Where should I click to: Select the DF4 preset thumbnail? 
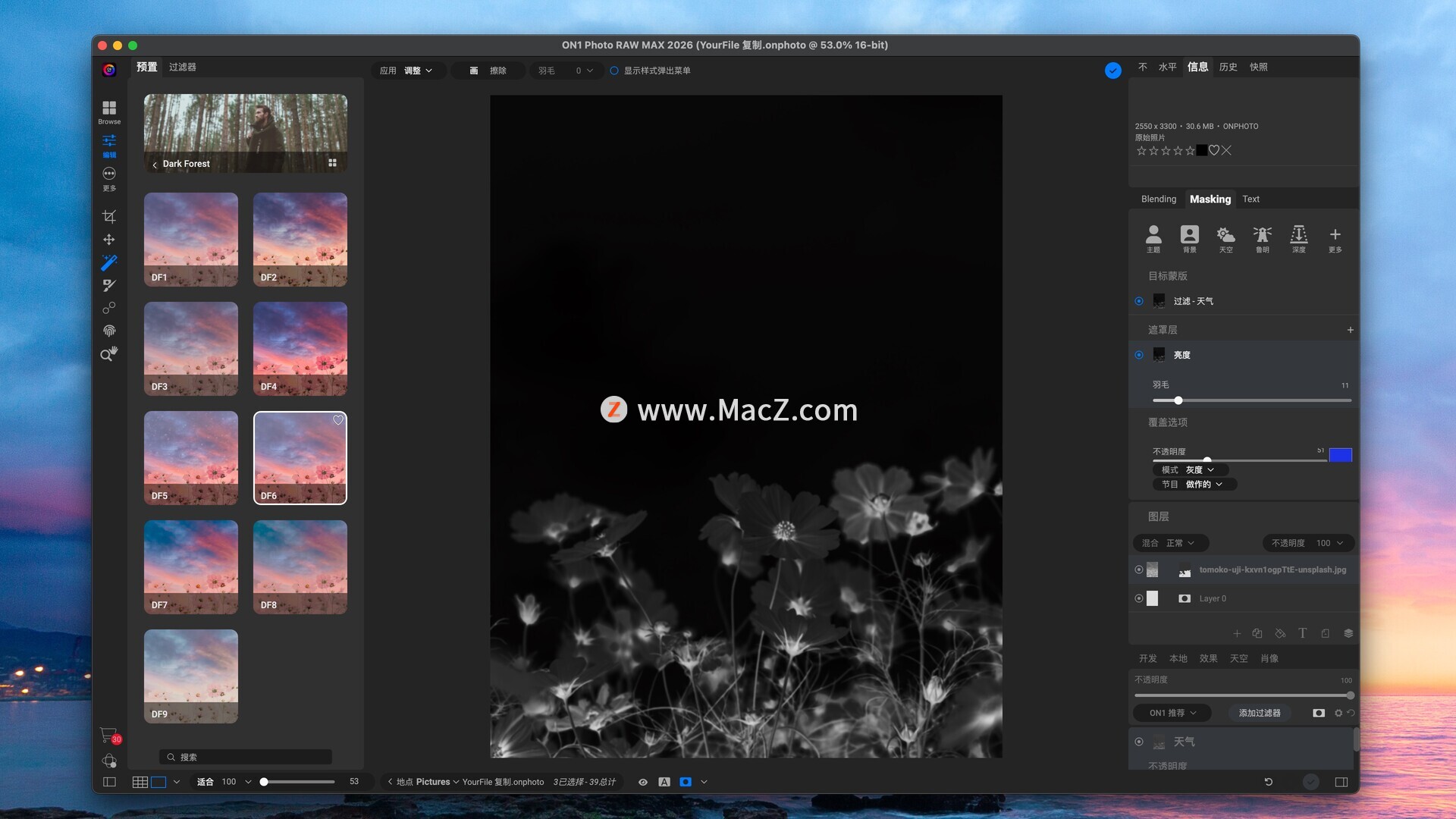point(300,349)
